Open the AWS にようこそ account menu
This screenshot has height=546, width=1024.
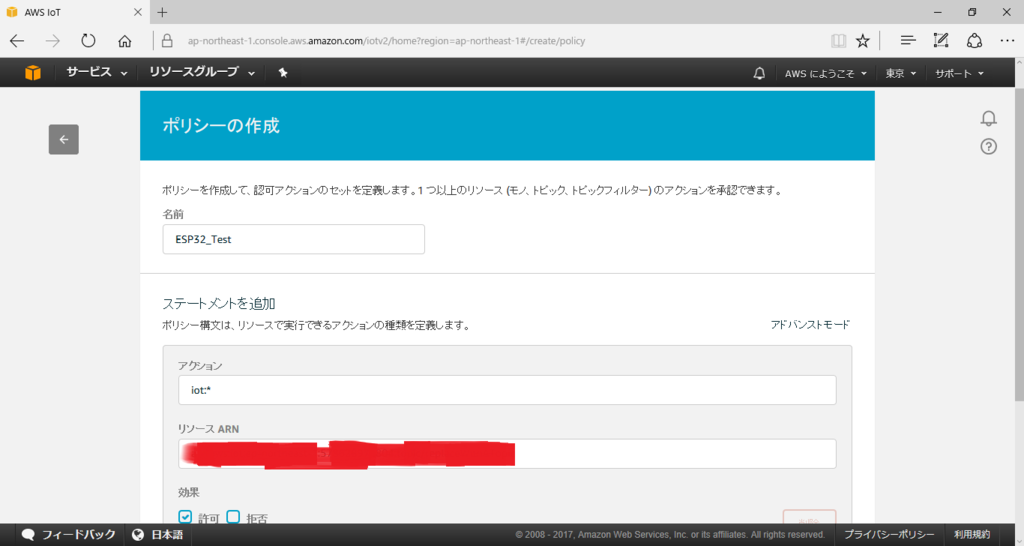[825, 73]
